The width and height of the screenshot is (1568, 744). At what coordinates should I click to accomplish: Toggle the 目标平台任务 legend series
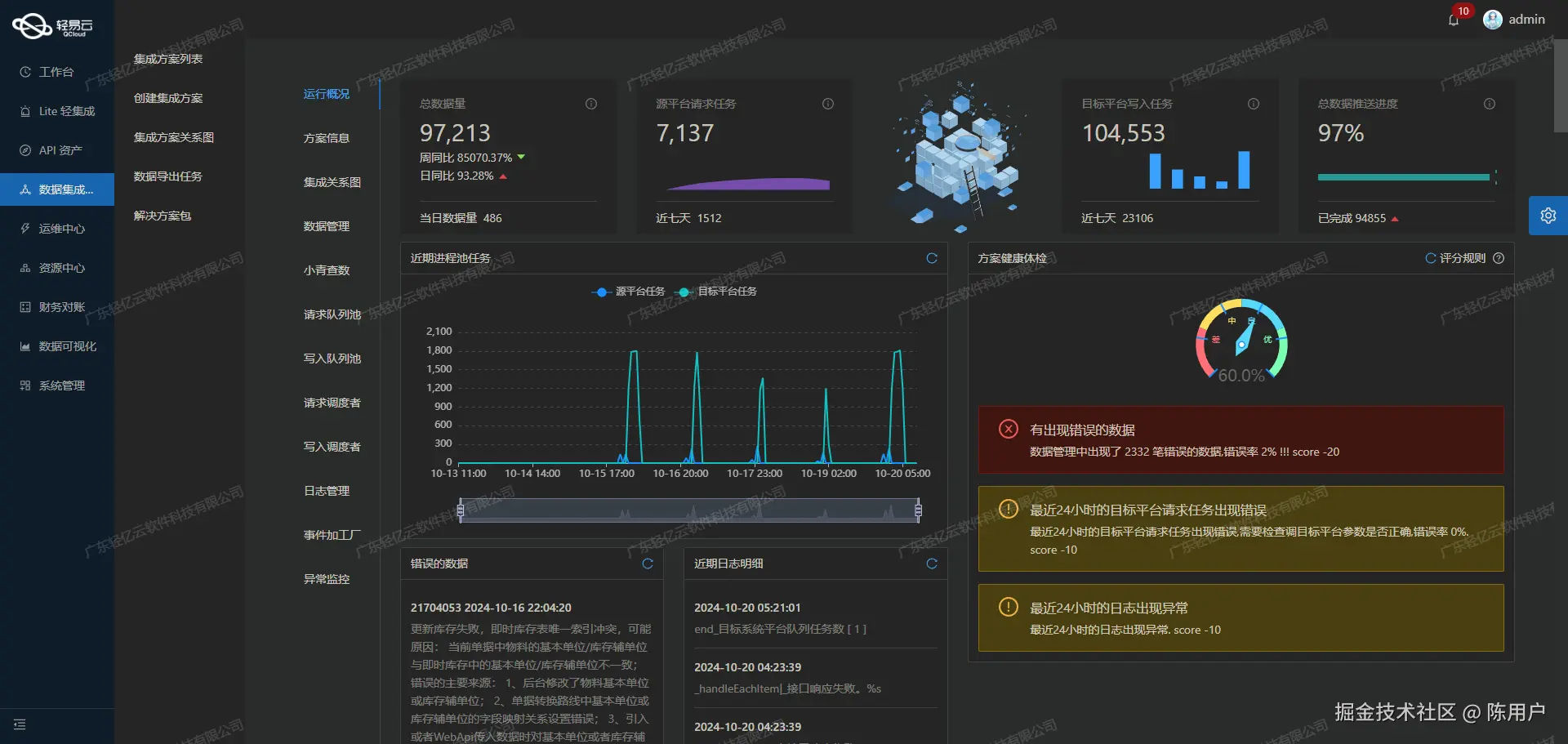715,292
